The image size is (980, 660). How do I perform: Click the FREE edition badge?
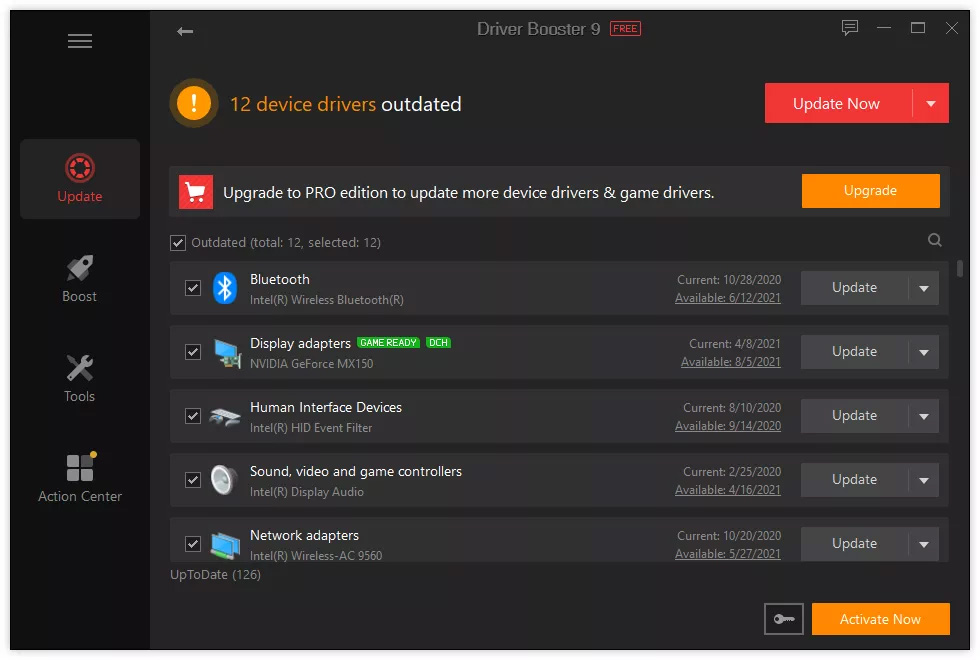pos(625,29)
